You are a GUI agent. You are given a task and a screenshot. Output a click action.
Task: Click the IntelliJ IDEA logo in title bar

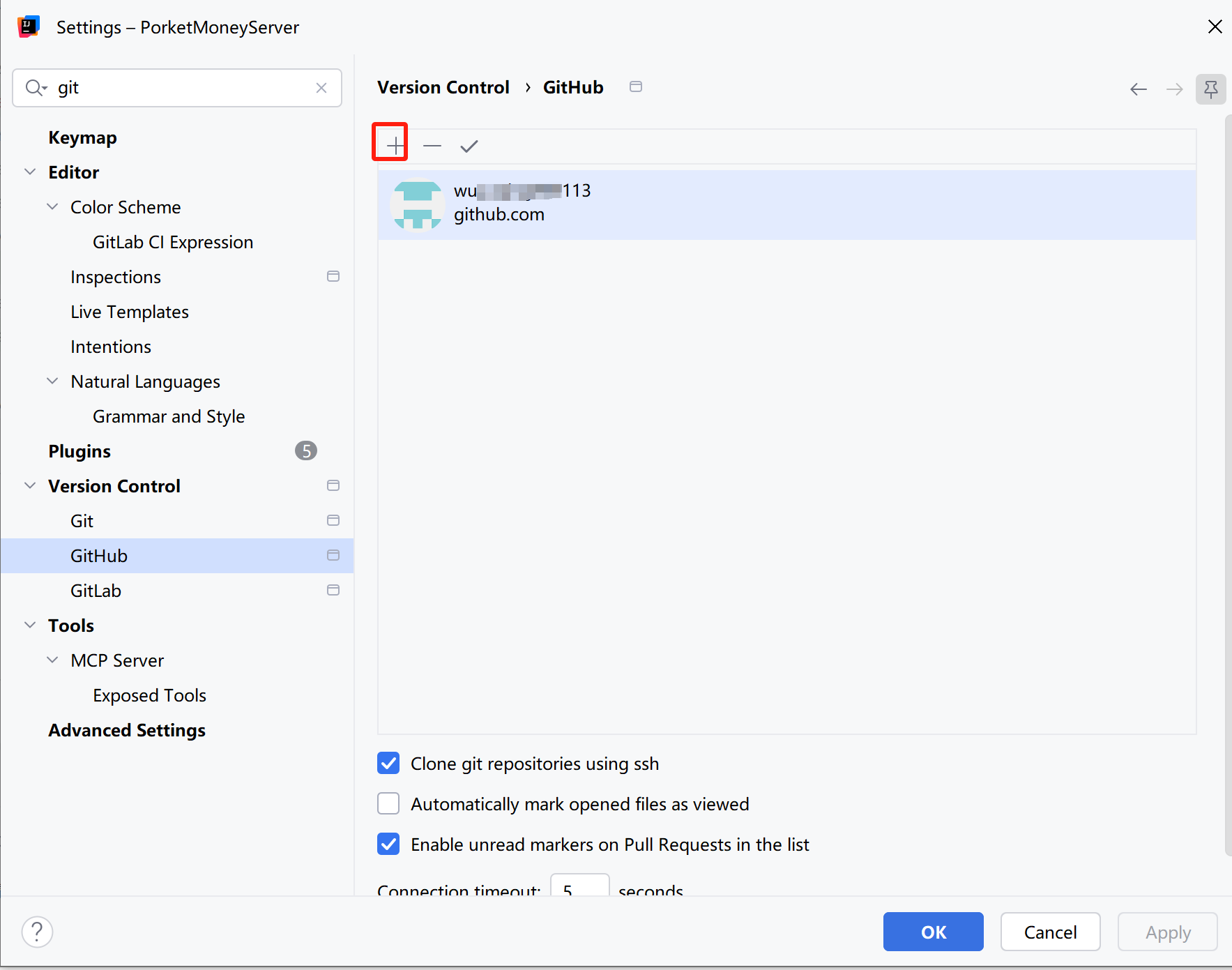29,26
